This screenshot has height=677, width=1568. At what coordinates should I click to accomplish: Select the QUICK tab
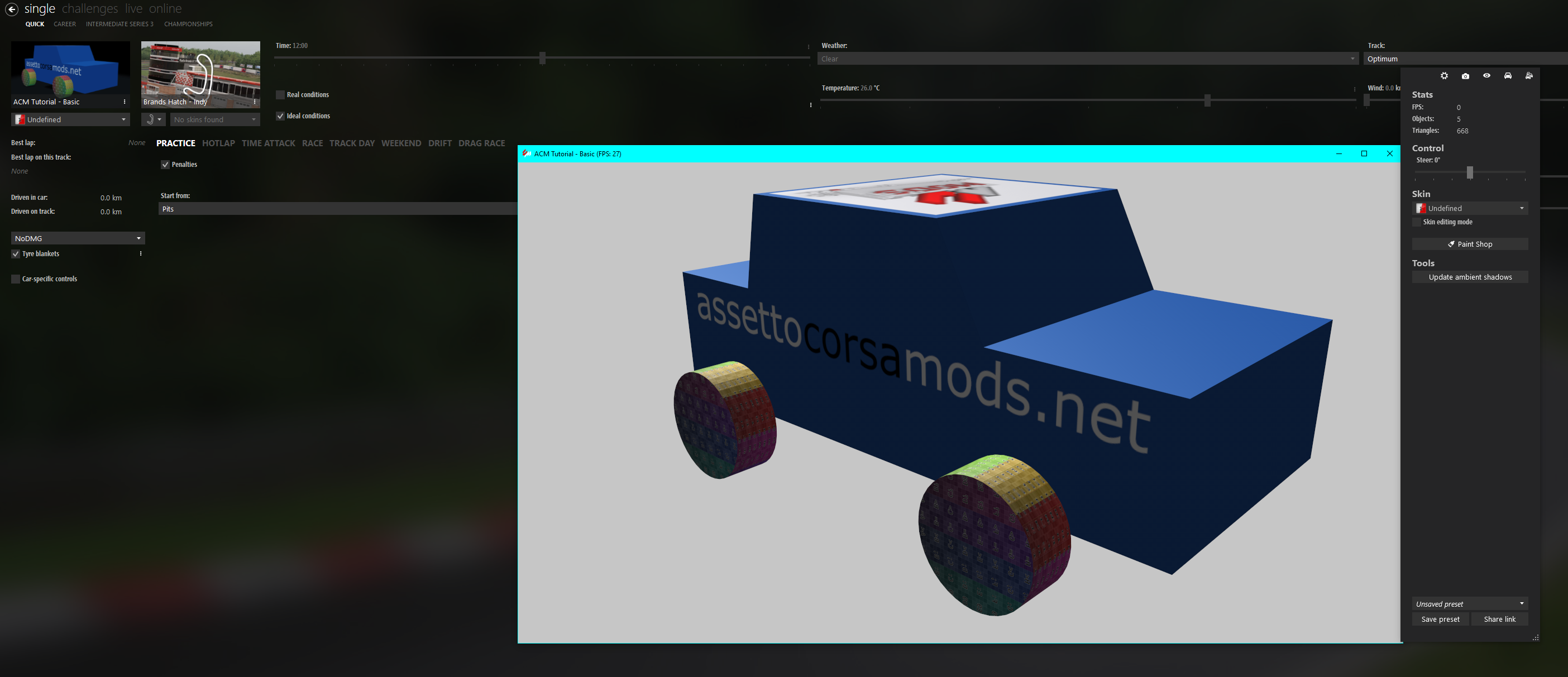[35, 24]
